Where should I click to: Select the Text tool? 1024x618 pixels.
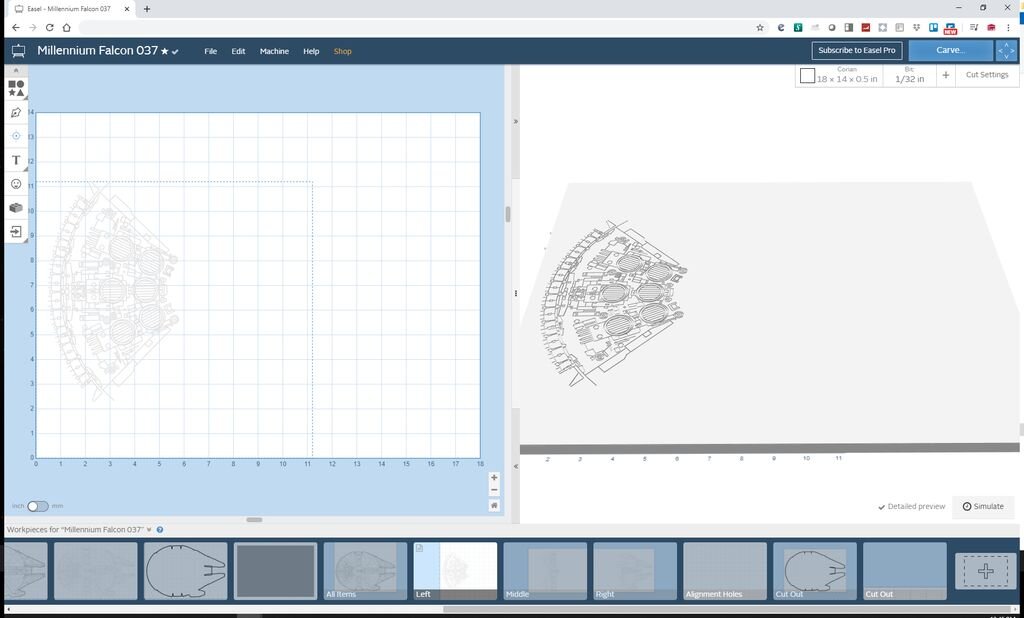click(16, 160)
